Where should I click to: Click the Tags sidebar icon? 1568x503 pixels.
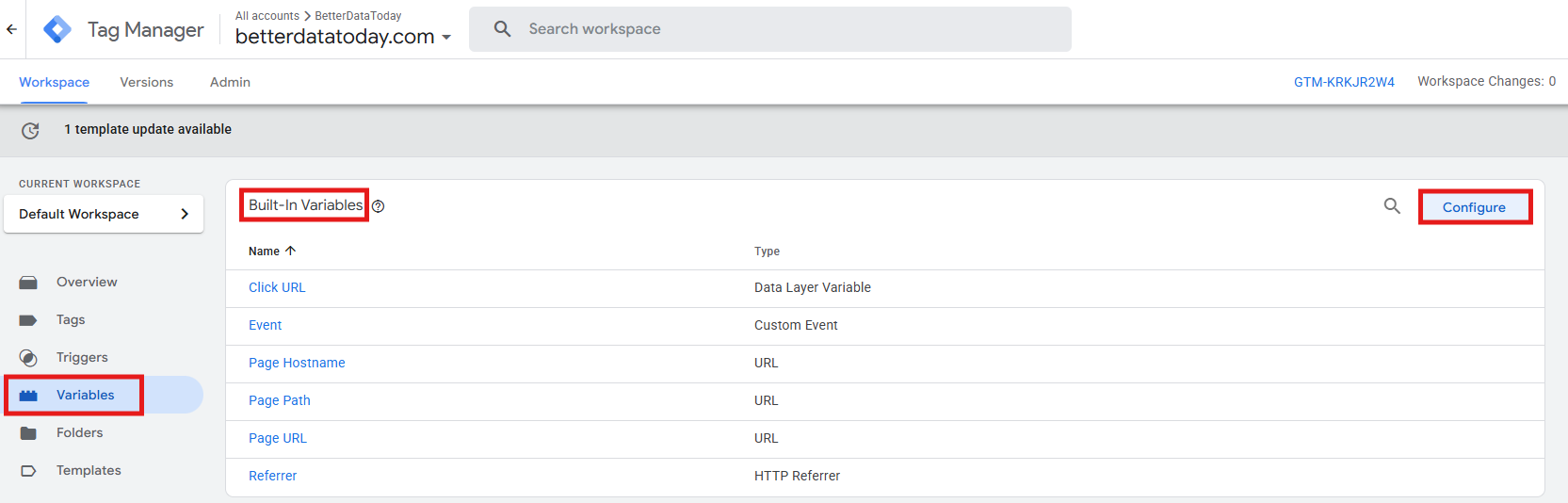pyautogui.click(x=28, y=320)
